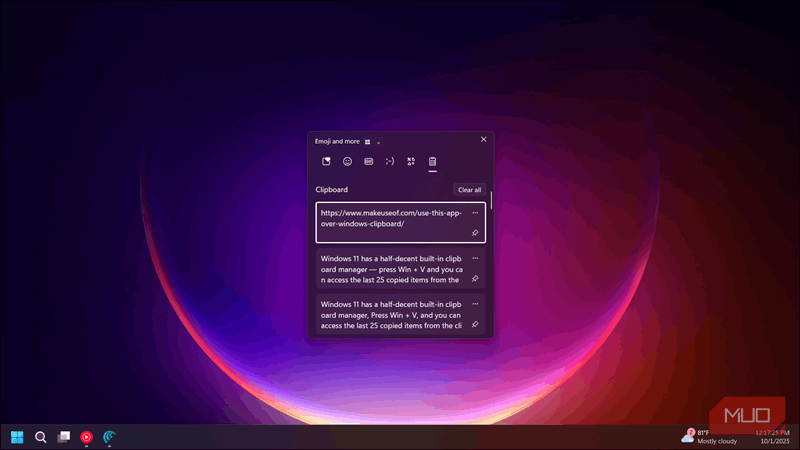Open the Symbols tab

click(411, 161)
